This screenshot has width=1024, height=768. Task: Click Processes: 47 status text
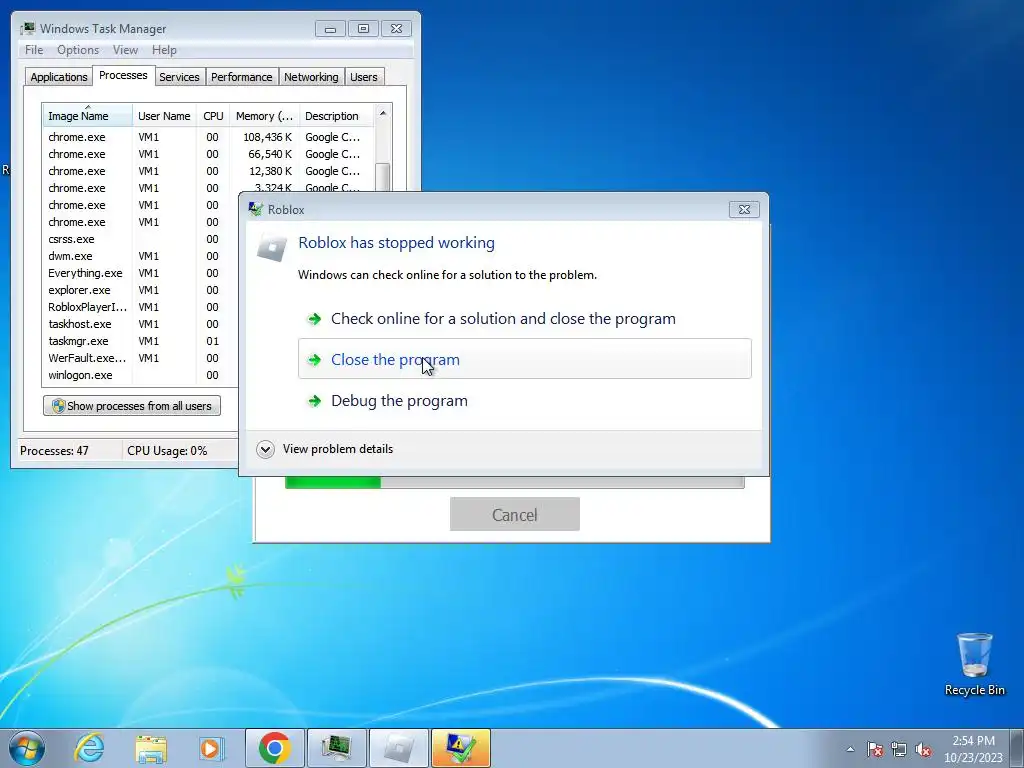[54, 451]
